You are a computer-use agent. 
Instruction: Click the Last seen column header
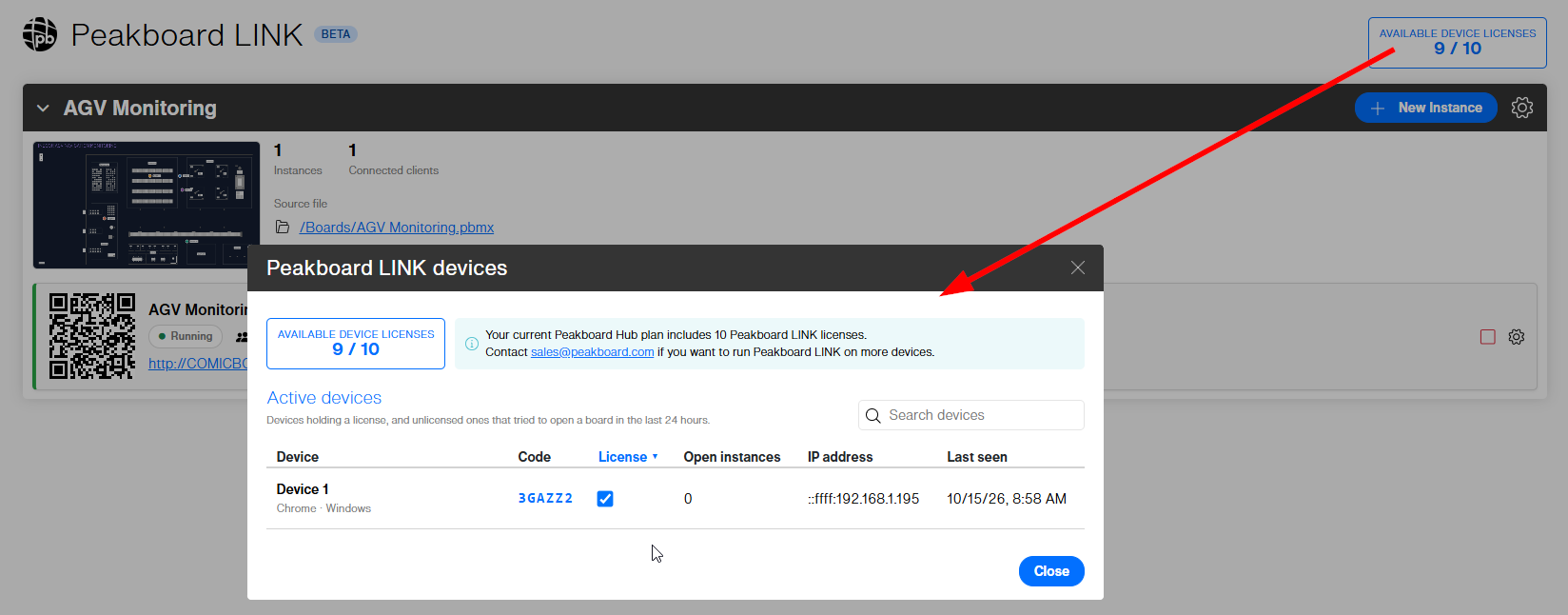pos(977,457)
